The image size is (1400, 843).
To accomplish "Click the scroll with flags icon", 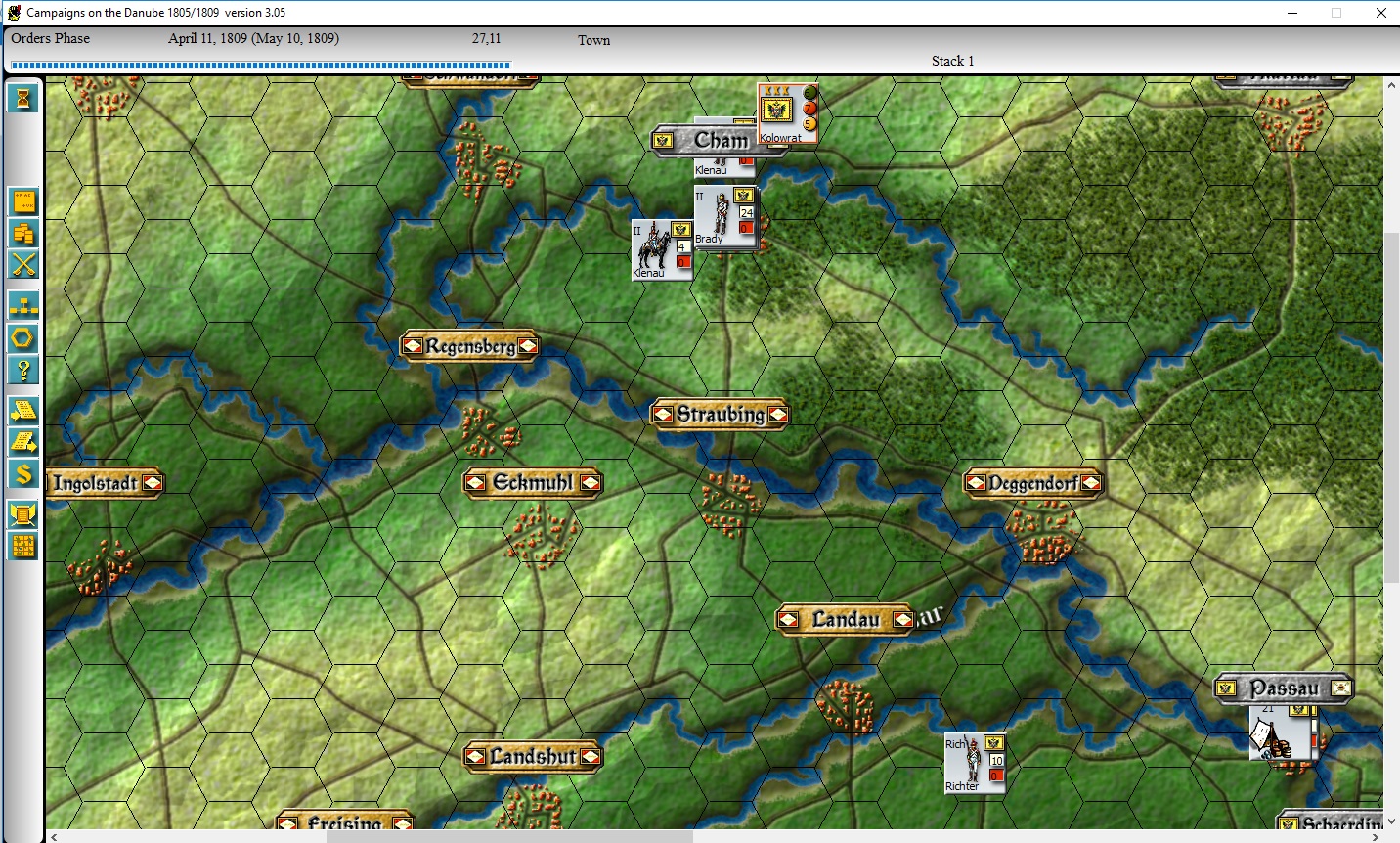I will click(x=23, y=514).
